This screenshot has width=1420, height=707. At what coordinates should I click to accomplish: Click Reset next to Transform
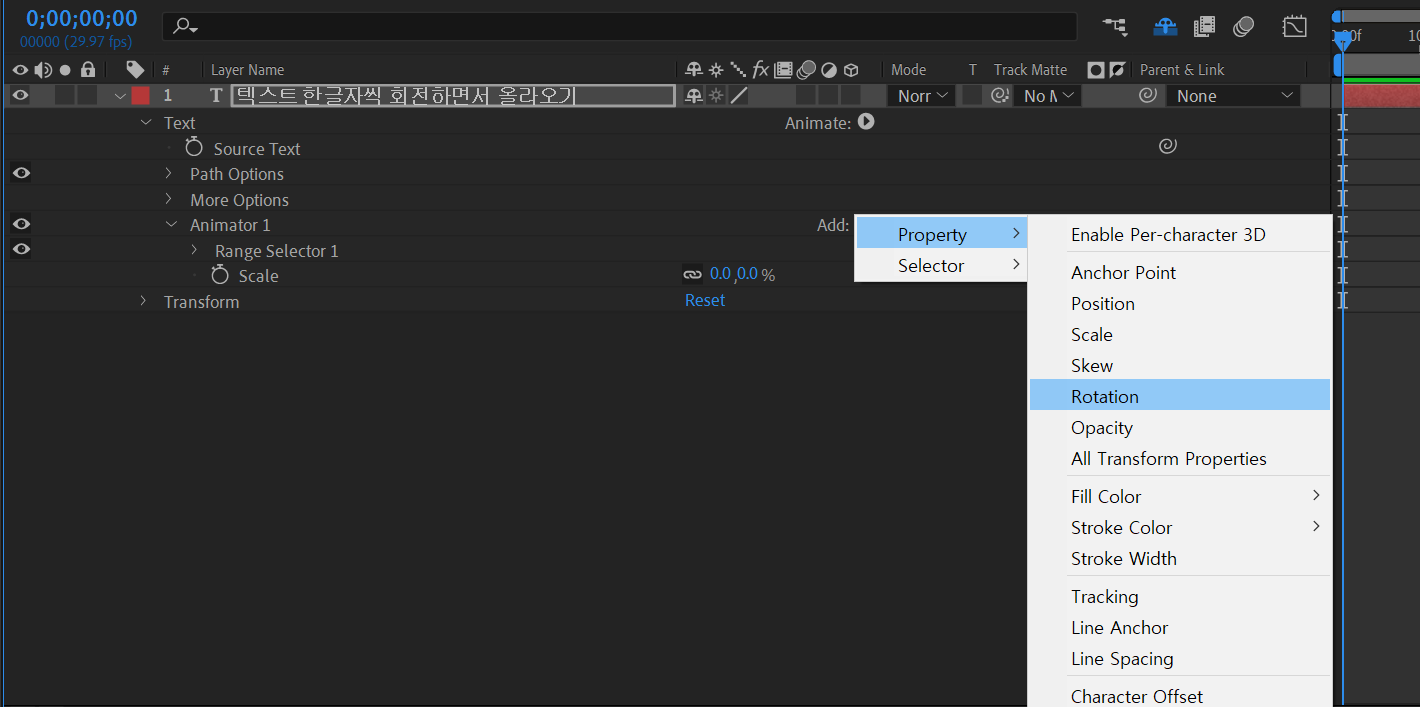705,300
